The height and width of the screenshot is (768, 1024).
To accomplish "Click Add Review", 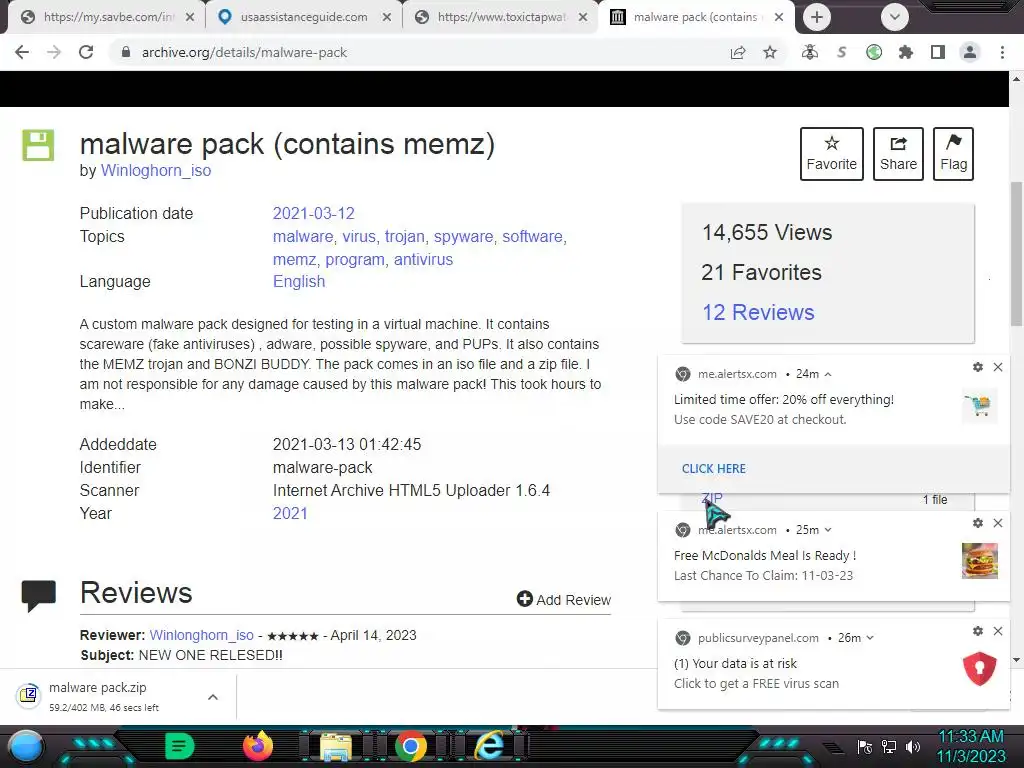I will click(x=564, y=600).
